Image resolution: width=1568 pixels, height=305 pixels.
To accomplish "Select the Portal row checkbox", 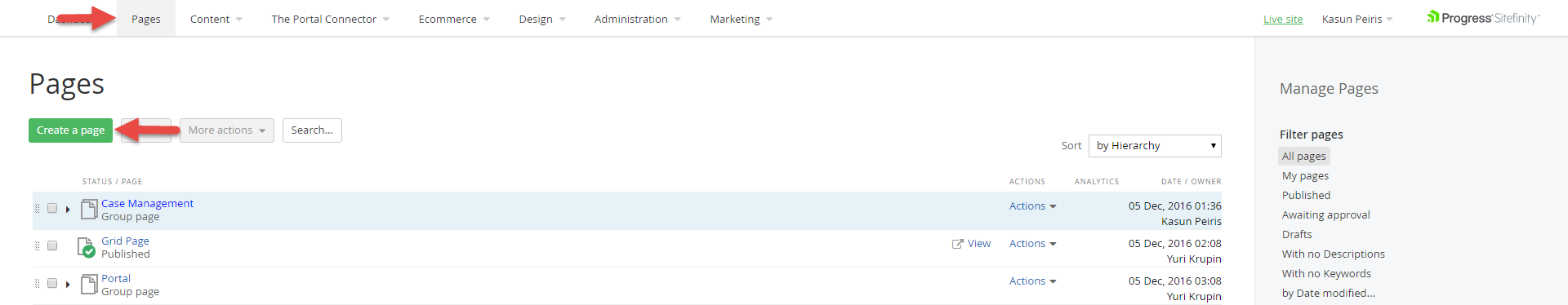I will [52, 283].
